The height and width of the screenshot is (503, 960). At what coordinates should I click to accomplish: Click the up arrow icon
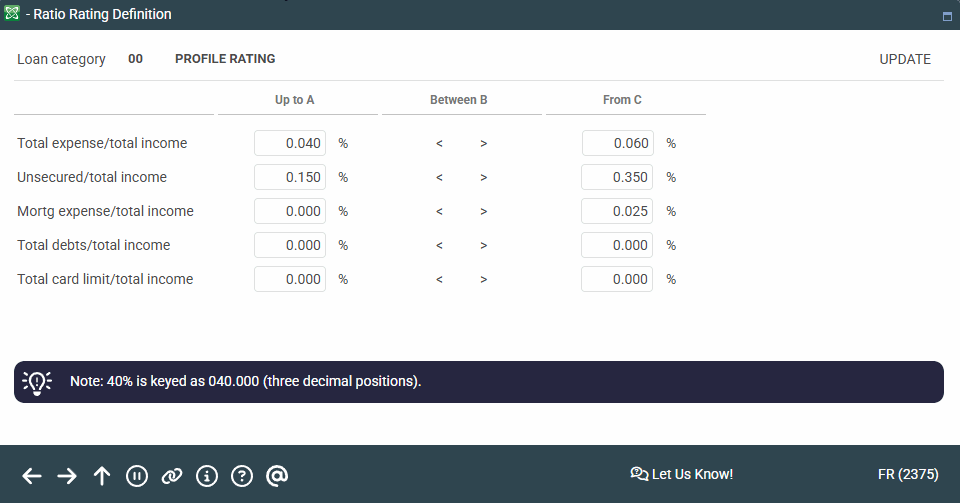coord(102,476)
